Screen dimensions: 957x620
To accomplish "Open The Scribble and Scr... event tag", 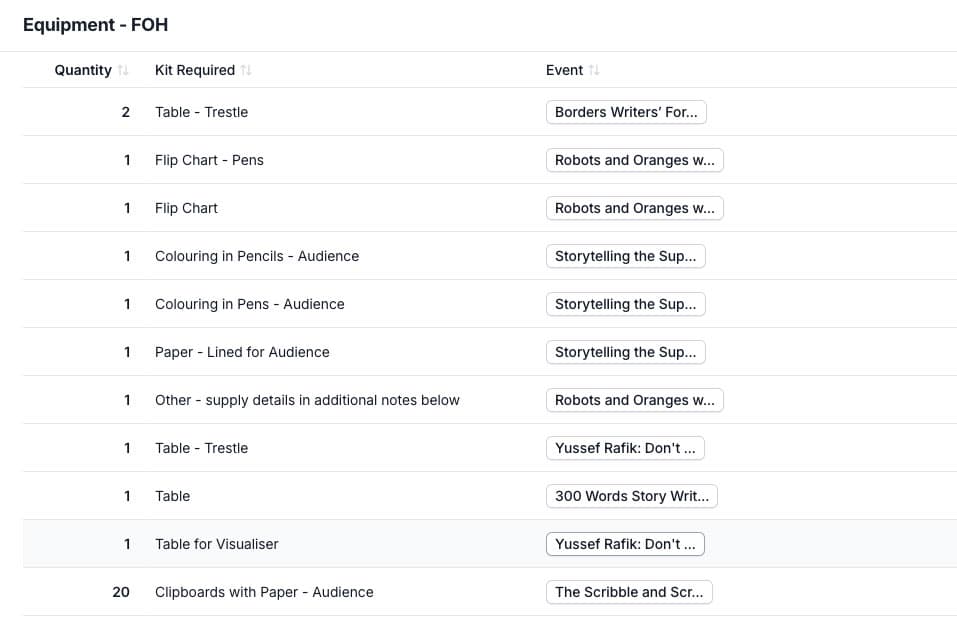I will click(629, 592).
